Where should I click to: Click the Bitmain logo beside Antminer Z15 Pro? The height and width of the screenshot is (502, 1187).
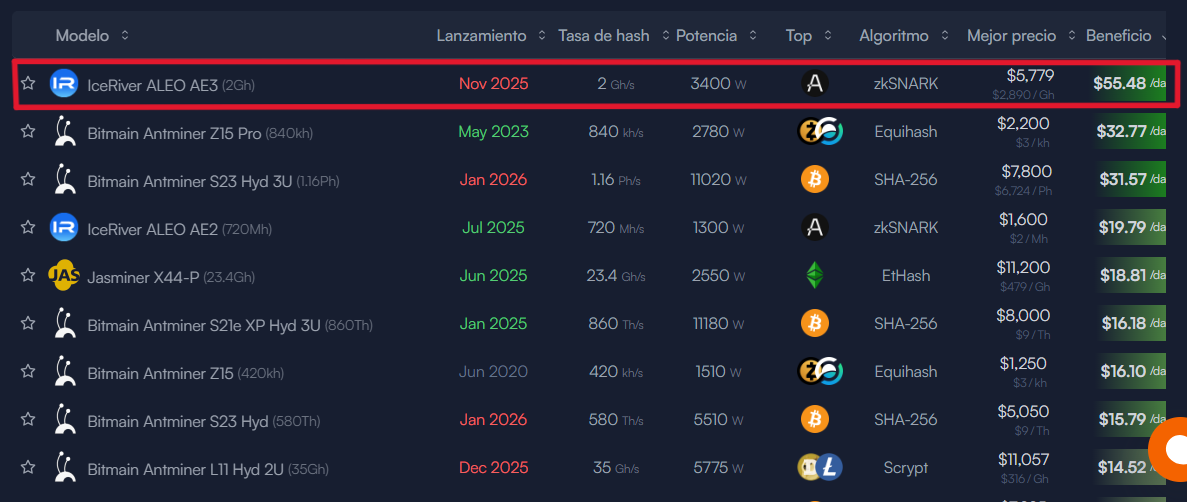click(x=64, y=131)
